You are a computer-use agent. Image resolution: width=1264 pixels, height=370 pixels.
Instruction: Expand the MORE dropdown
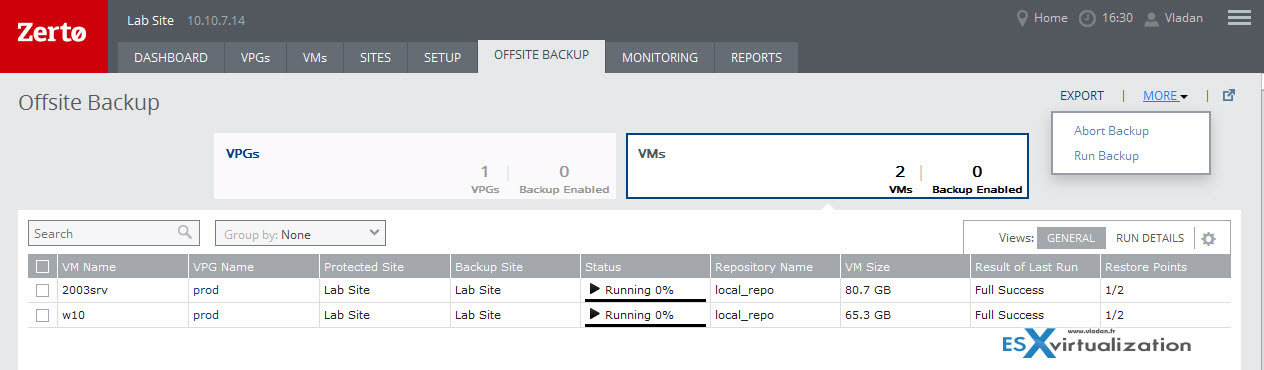coord(1165,96)
